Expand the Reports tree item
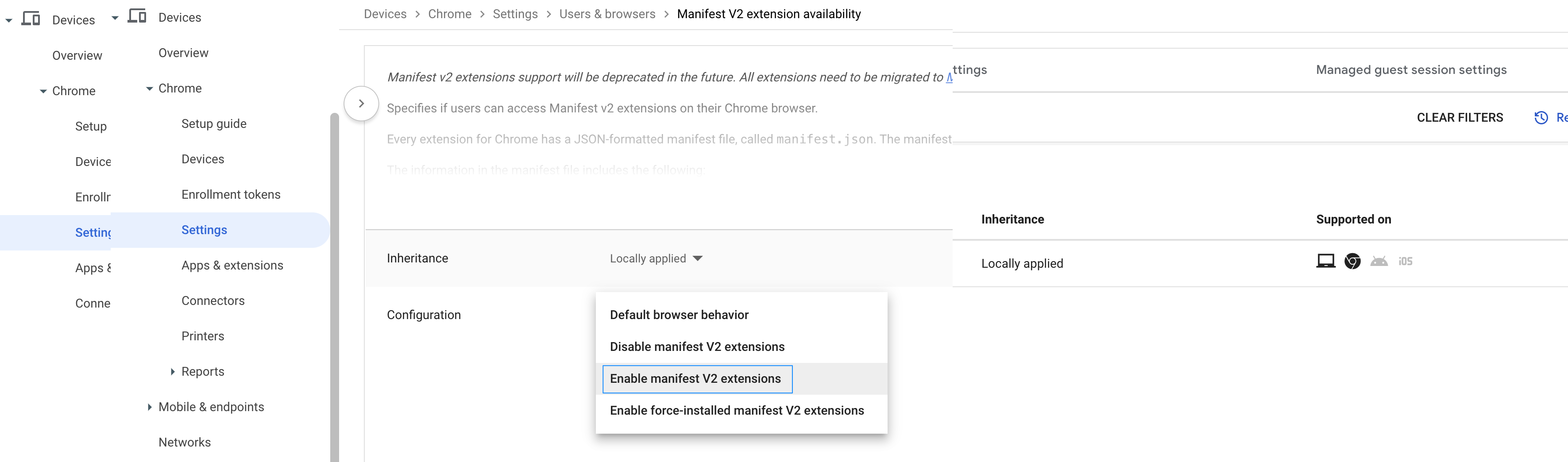Image resolution: width=1568 pixels, height=462 pixels. point(172,371)
